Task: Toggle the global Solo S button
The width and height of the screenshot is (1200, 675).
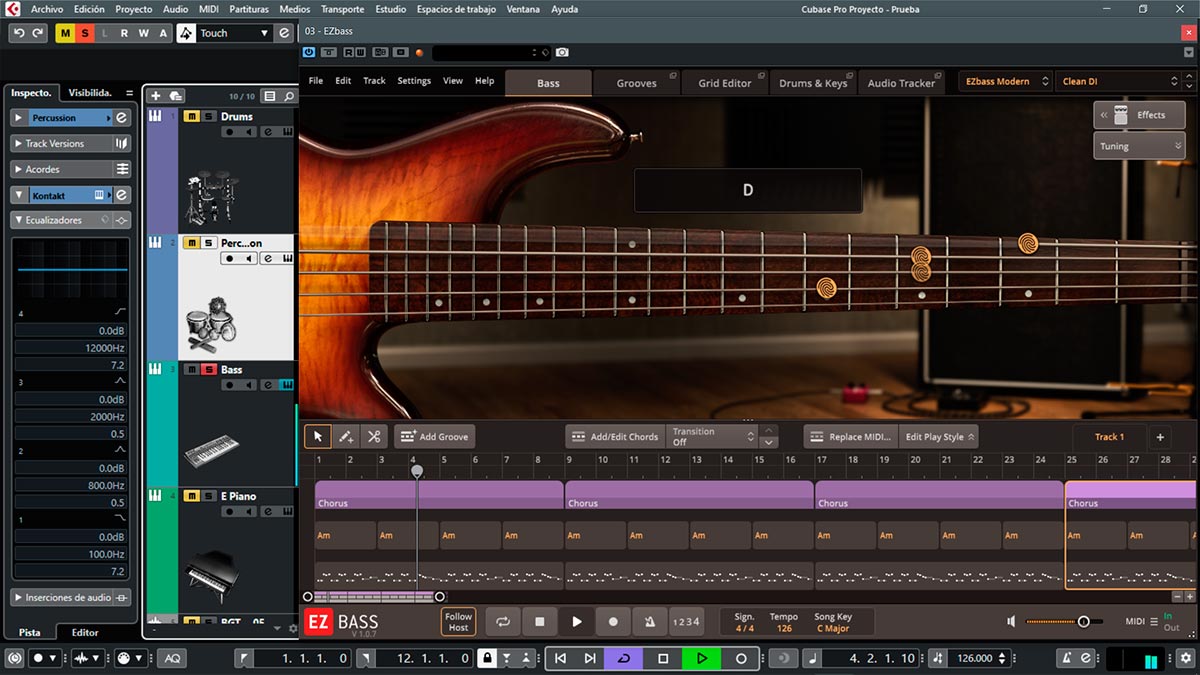Action: coord(85,33)
